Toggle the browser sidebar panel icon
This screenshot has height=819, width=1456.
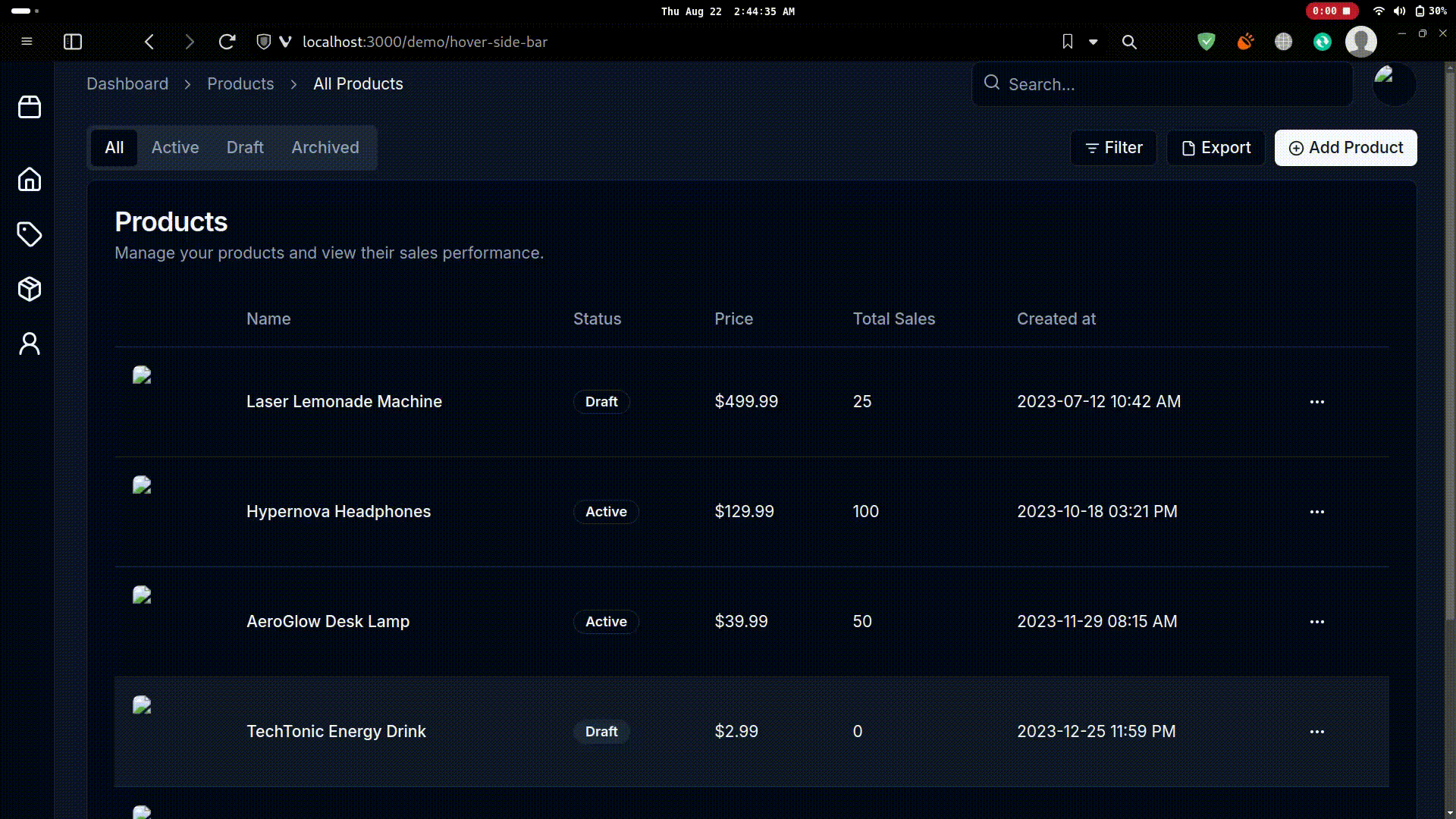click(x=73, y=42)
